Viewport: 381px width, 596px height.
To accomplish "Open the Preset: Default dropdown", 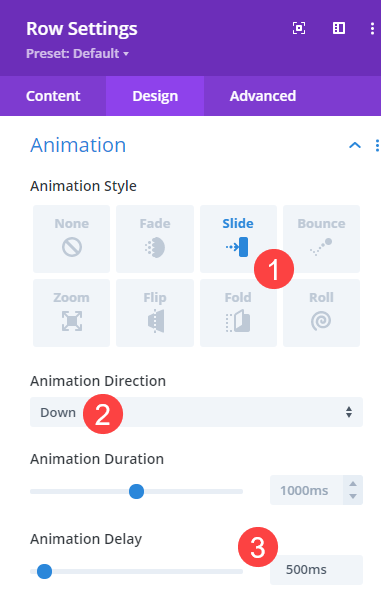I will coord(78,54).
